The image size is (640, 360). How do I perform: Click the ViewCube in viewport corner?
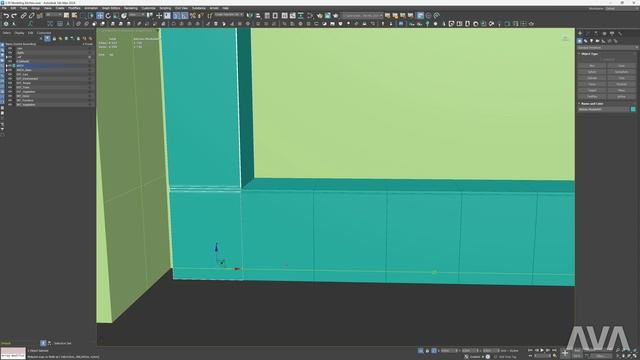point(565,38)
